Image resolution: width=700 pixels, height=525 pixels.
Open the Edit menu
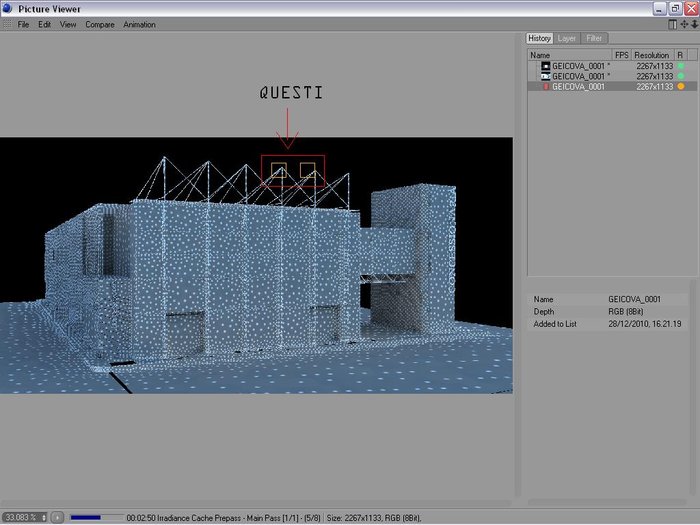tap(44, 25)
